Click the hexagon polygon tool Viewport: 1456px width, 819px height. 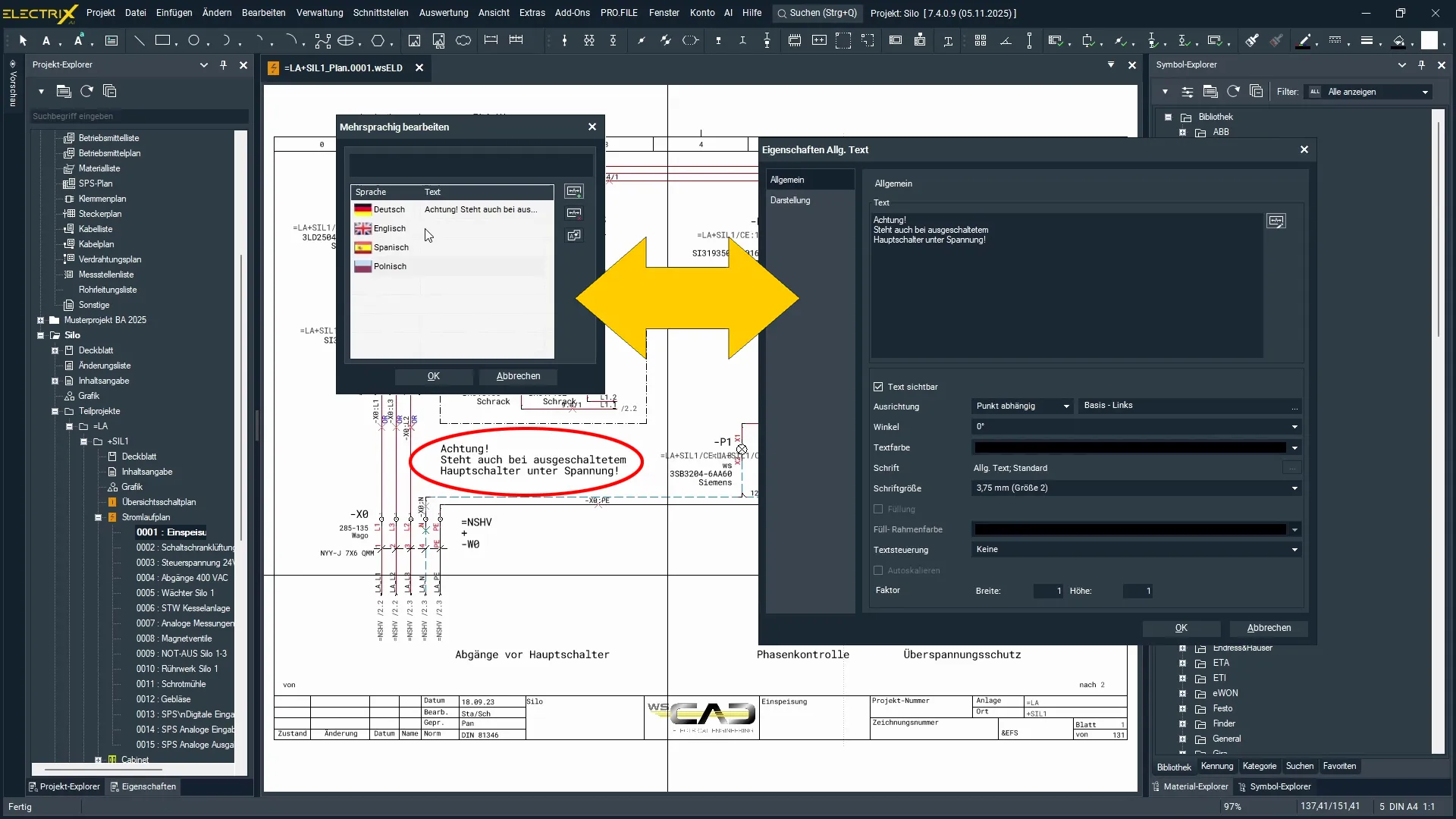378,41
